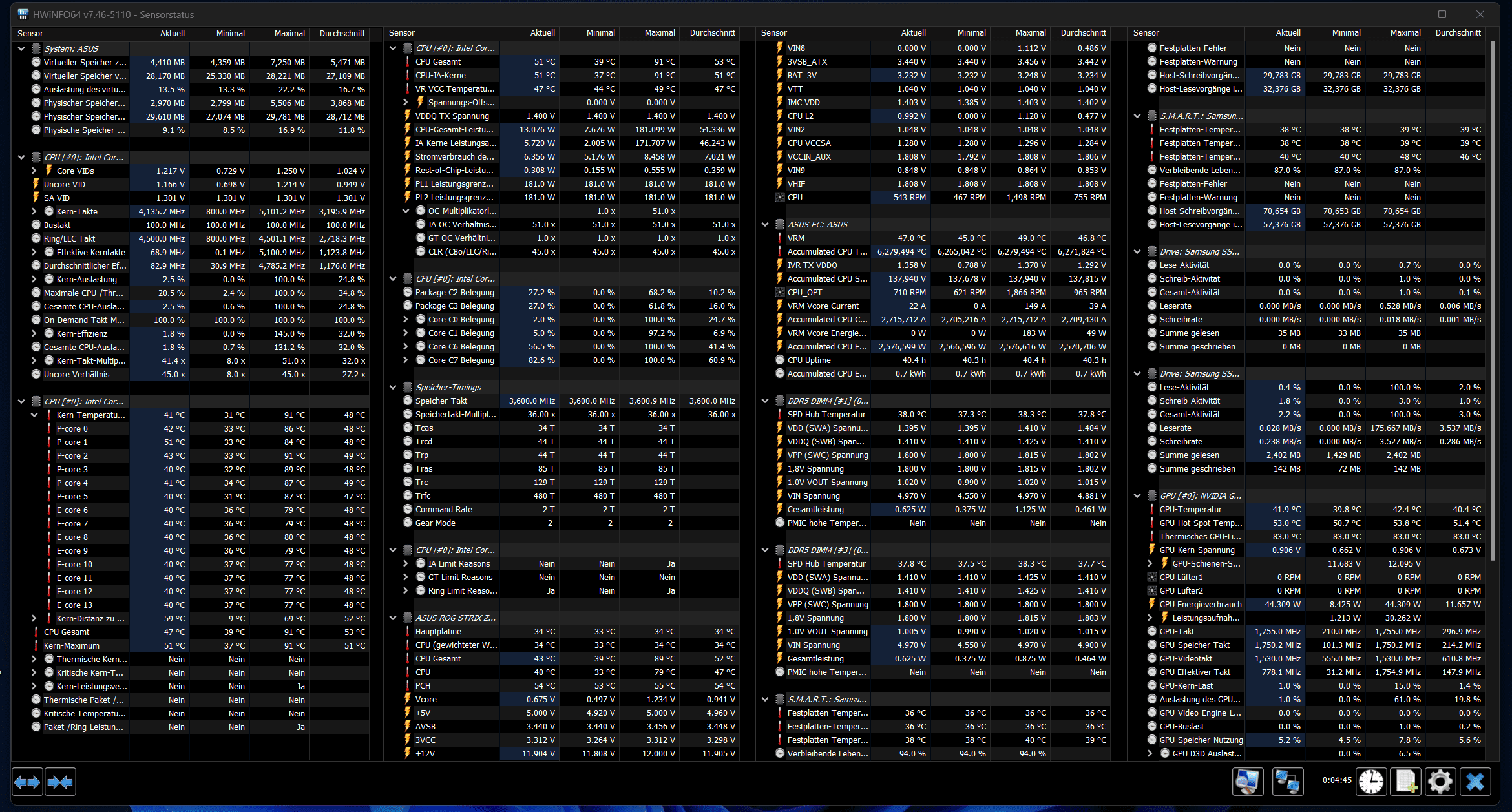Click the expand columns arrows button
Viewport: 1512px width, 812px height.
27,782
